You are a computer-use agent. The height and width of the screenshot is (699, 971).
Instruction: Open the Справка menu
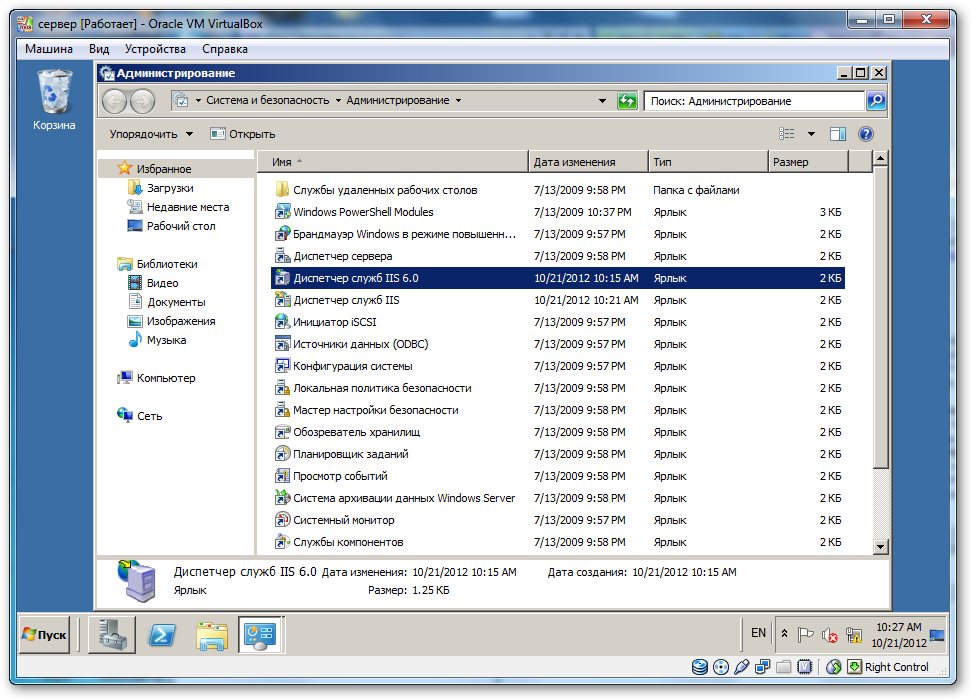225,49
